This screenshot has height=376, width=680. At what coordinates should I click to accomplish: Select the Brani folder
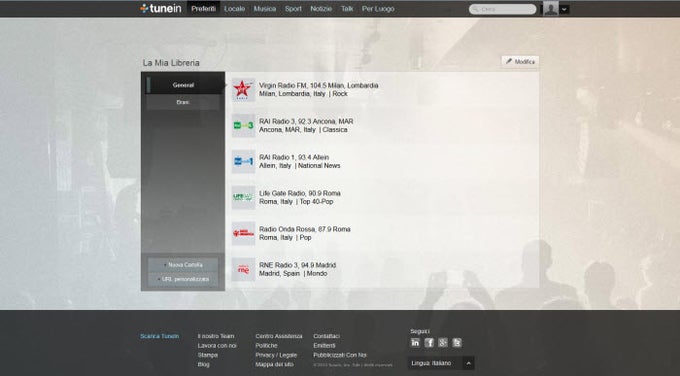coord(183,102)
